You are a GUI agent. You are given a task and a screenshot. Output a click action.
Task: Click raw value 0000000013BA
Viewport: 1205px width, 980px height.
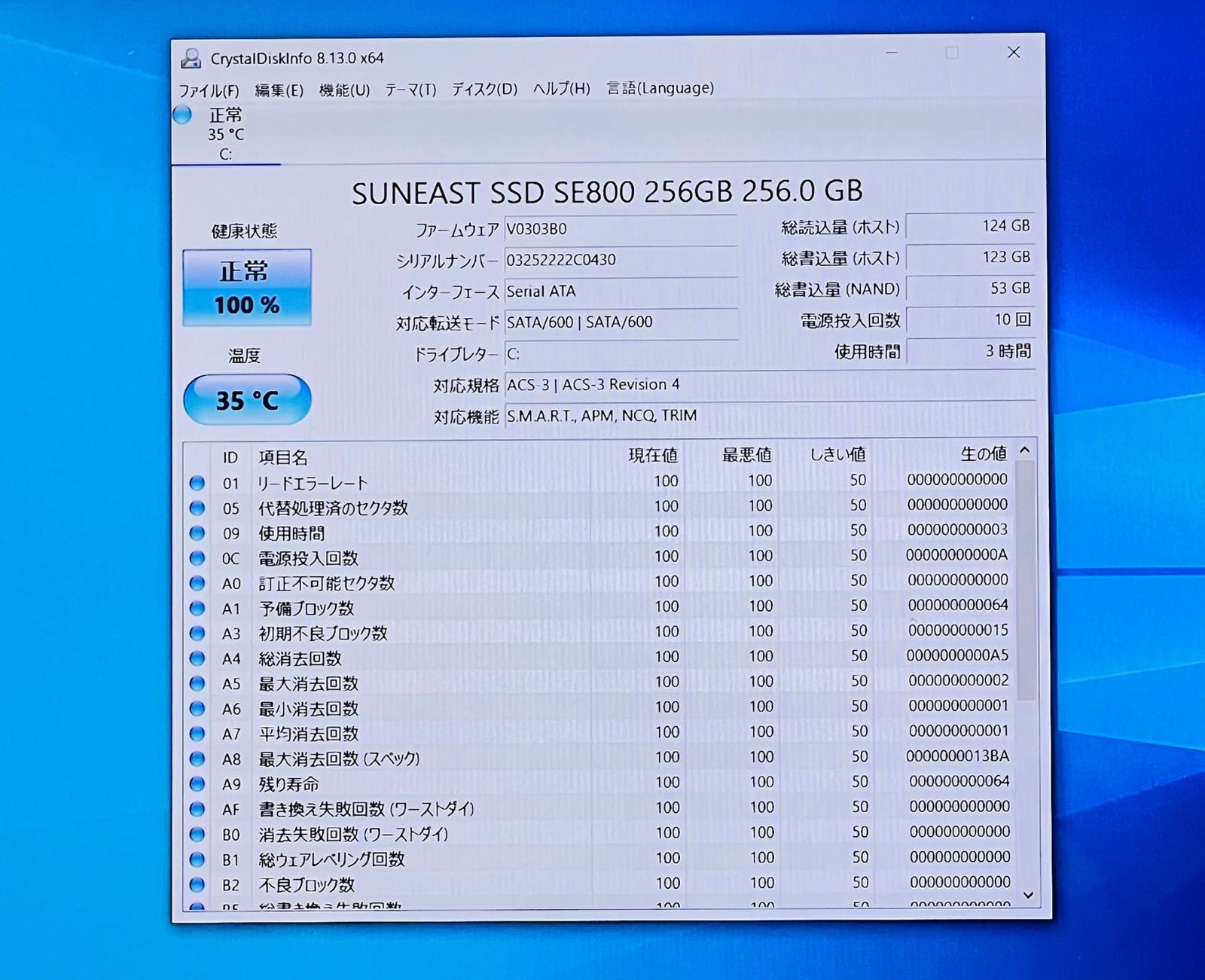tap(958, 756)
